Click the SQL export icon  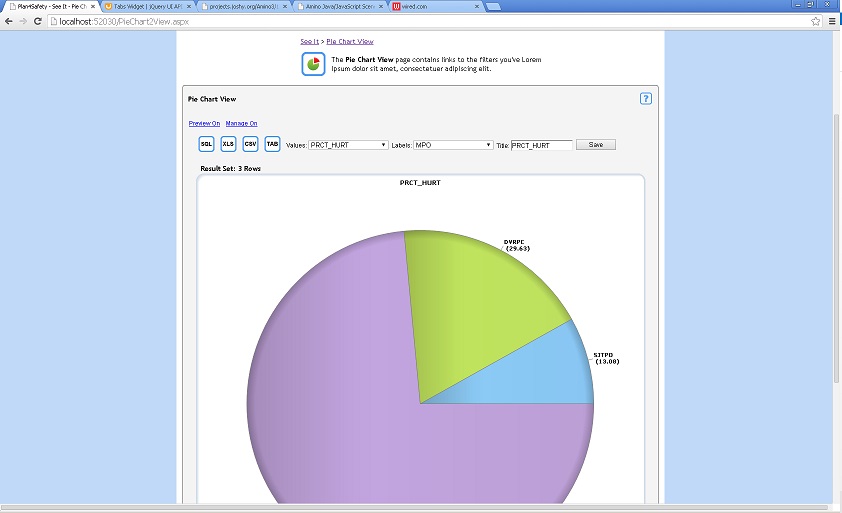tap(206, 144)
